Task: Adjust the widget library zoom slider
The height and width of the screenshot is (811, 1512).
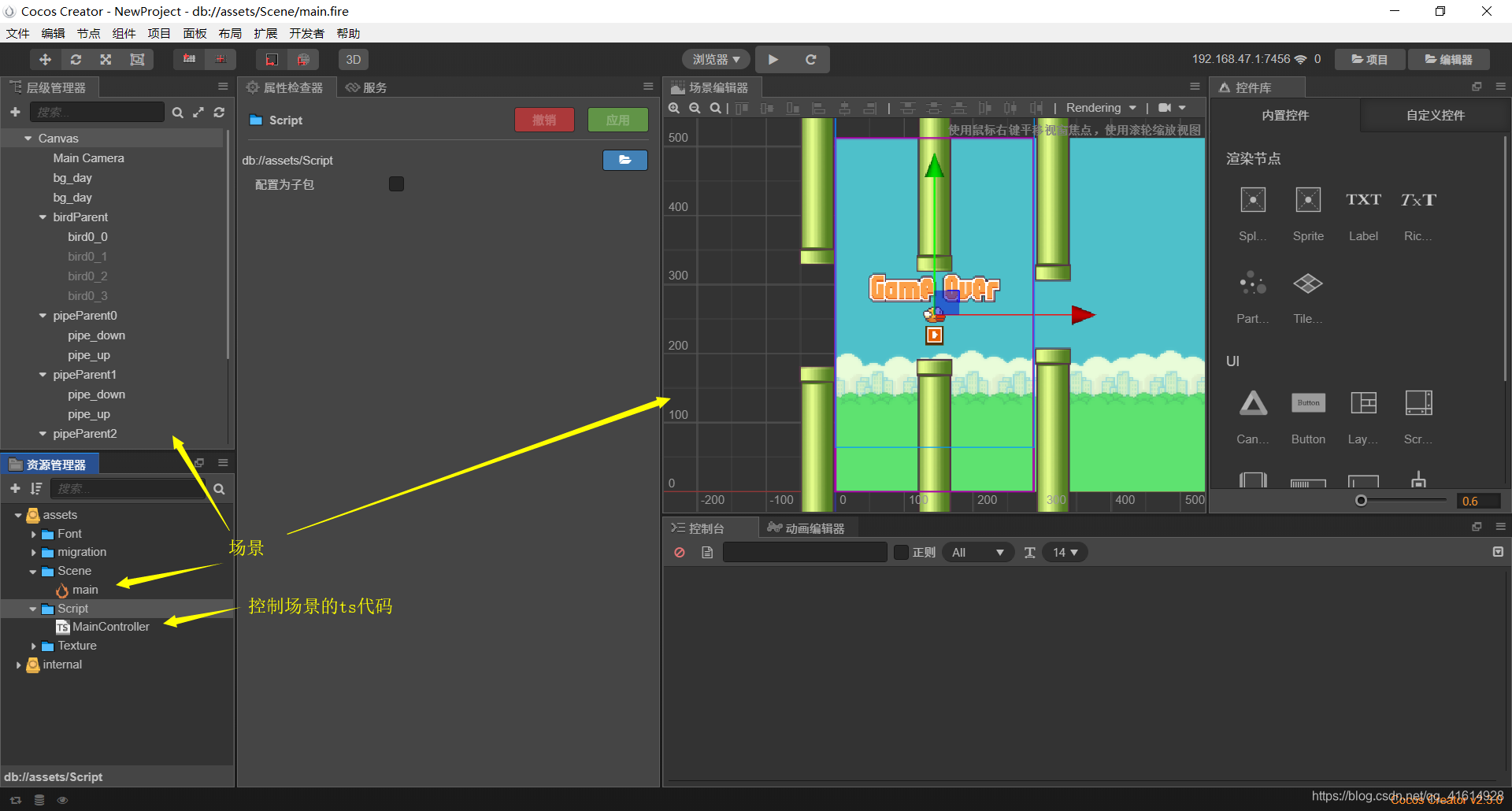Action: point(1361,501)
